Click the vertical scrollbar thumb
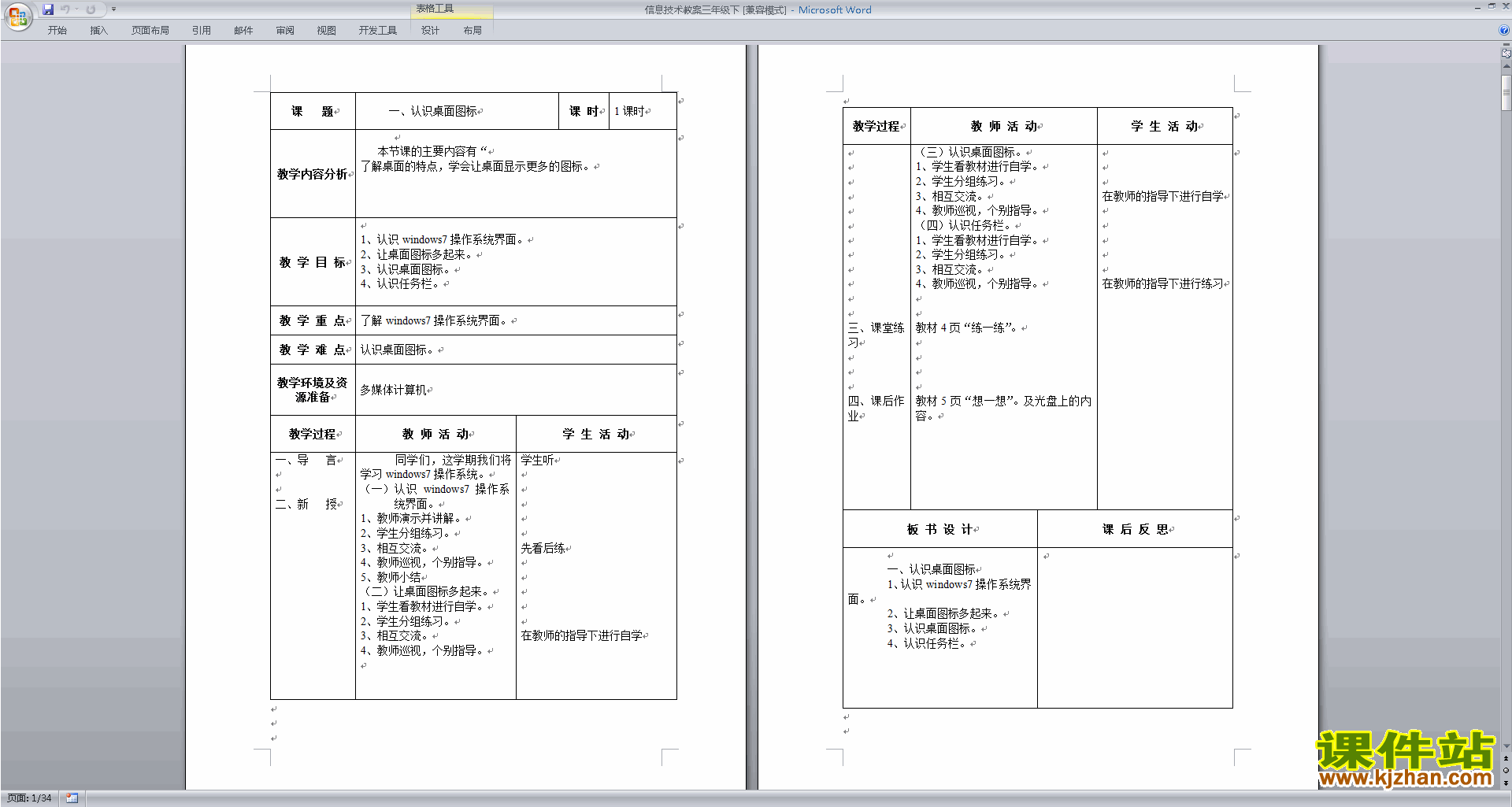The image size is (1512, 807). (1506, 92)
